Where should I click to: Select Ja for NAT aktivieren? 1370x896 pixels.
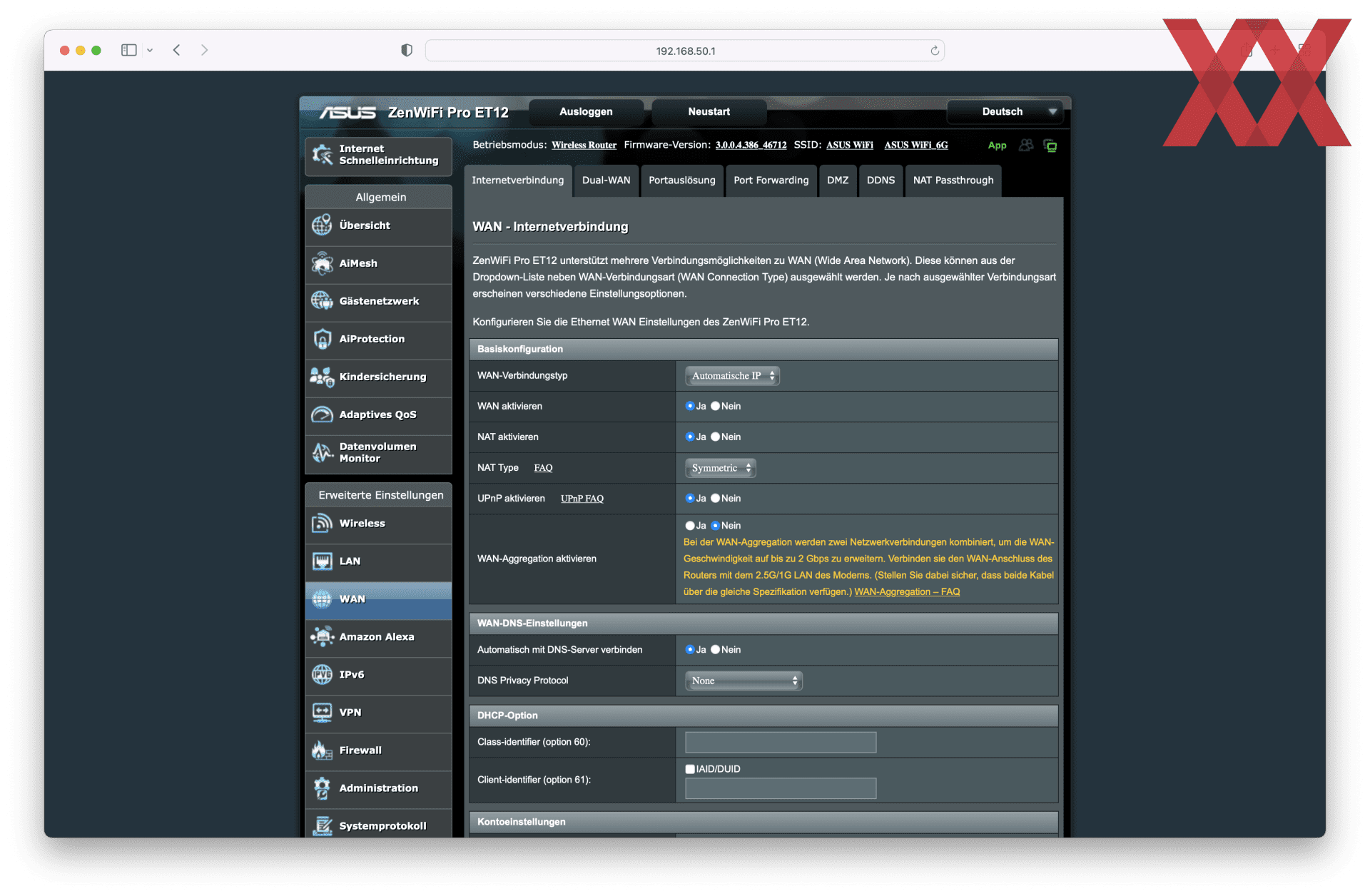(x=689, y=437)
